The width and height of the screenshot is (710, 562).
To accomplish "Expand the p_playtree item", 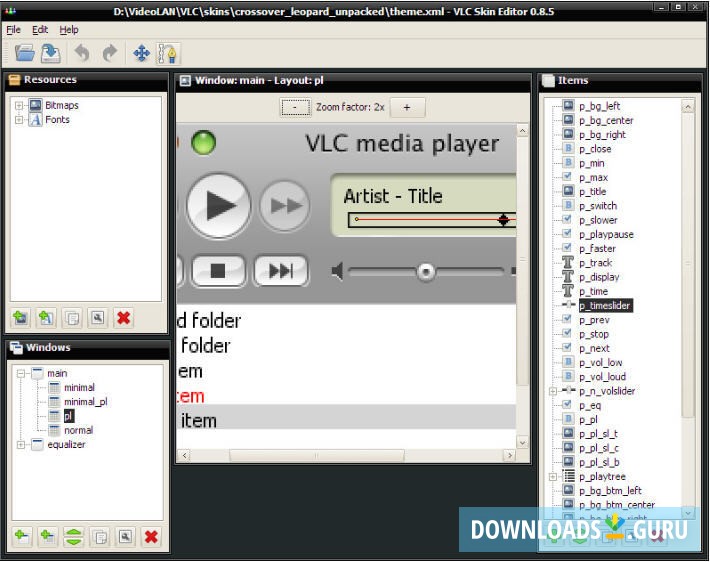I will [x=553, y=476].
